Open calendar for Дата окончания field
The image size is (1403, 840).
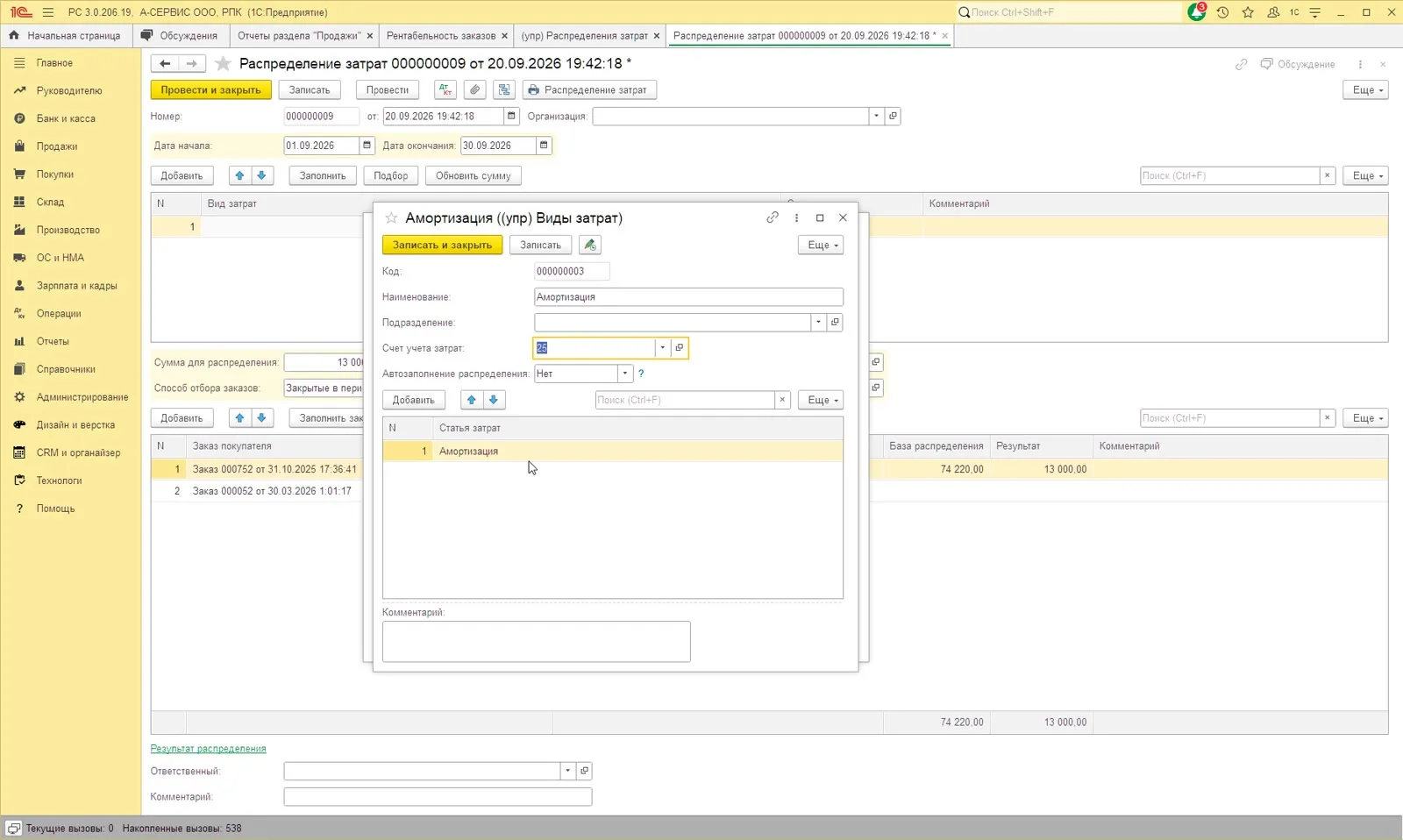[544, 146]
